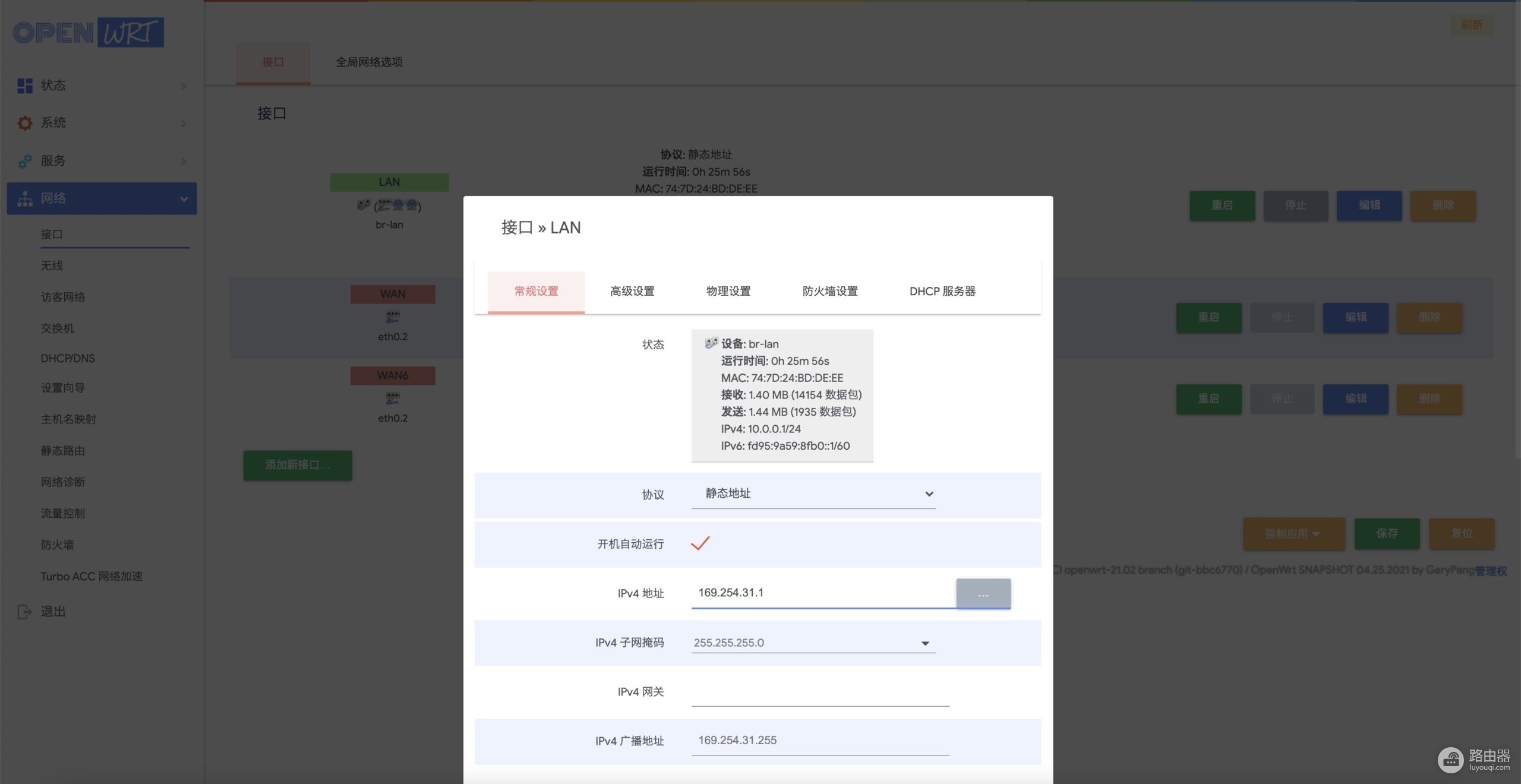The width and height of the screenshot is (1521, 784).
Task: Open 网络诊断 in the sidebar
Action: [x=63, y=482]
